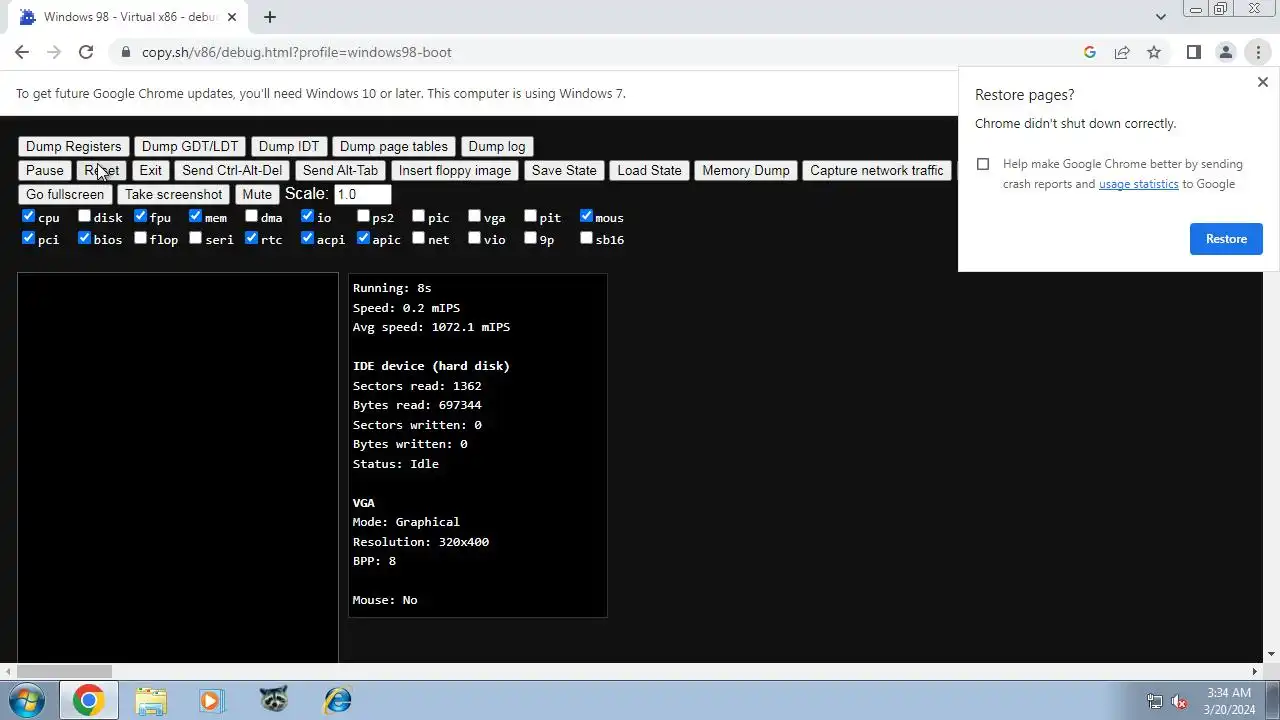Image resolution: width=1280 pixels, height=720 pixels.
Task: Uncheck the mem logging checkbox
Action: (196, 216)
